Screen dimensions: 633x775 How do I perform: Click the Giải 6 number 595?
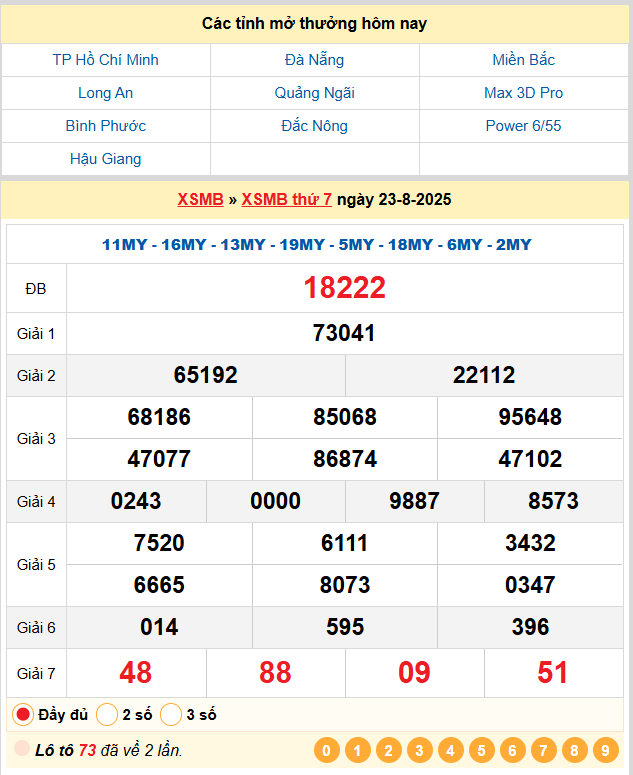[344, 627]
